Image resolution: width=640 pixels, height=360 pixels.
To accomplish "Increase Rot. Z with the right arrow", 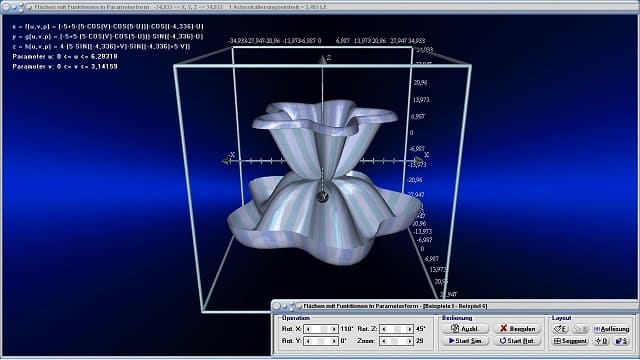I will point(409,329).
